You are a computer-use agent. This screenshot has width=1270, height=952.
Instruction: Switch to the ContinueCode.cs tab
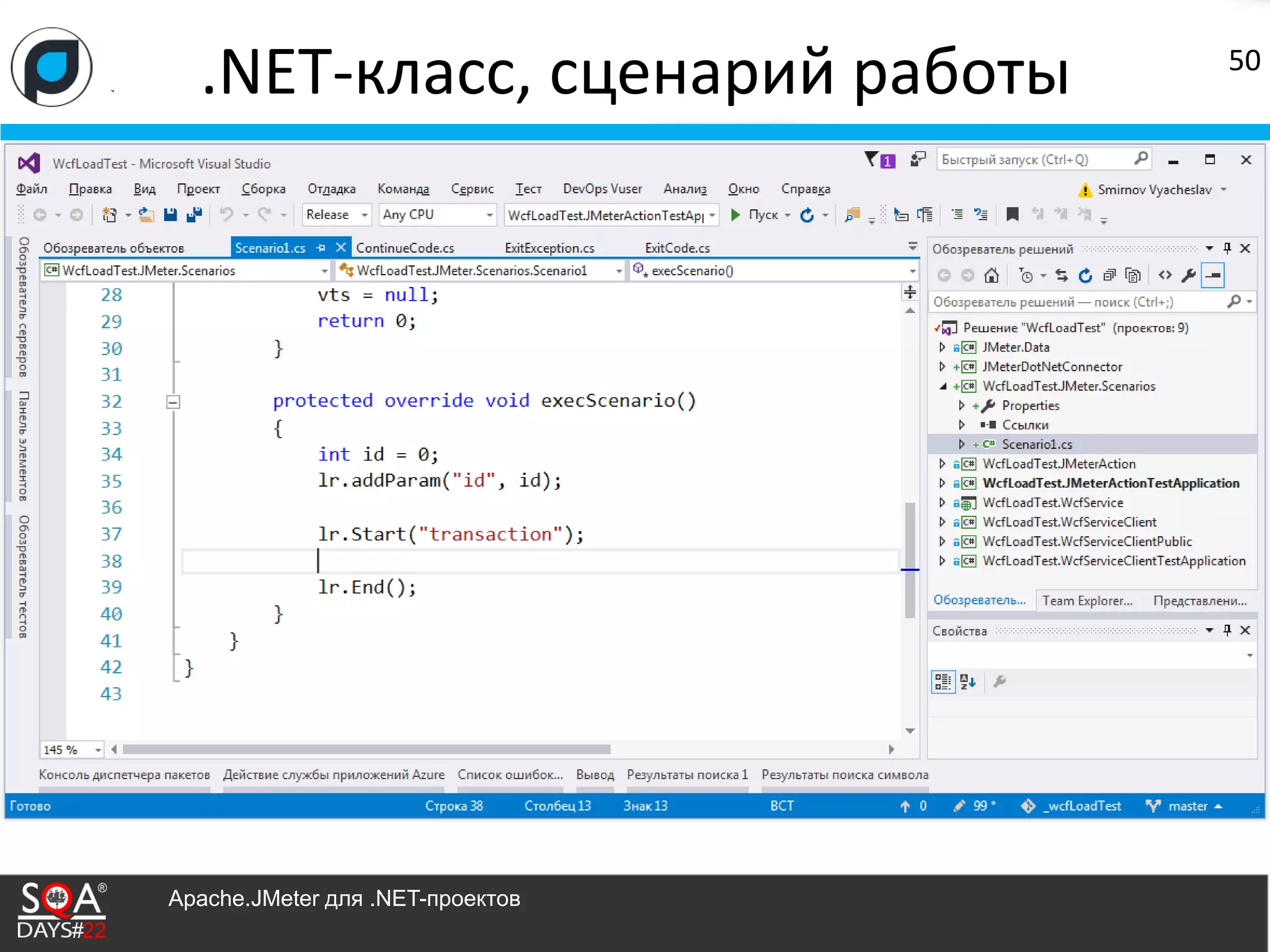coord(405,248)
